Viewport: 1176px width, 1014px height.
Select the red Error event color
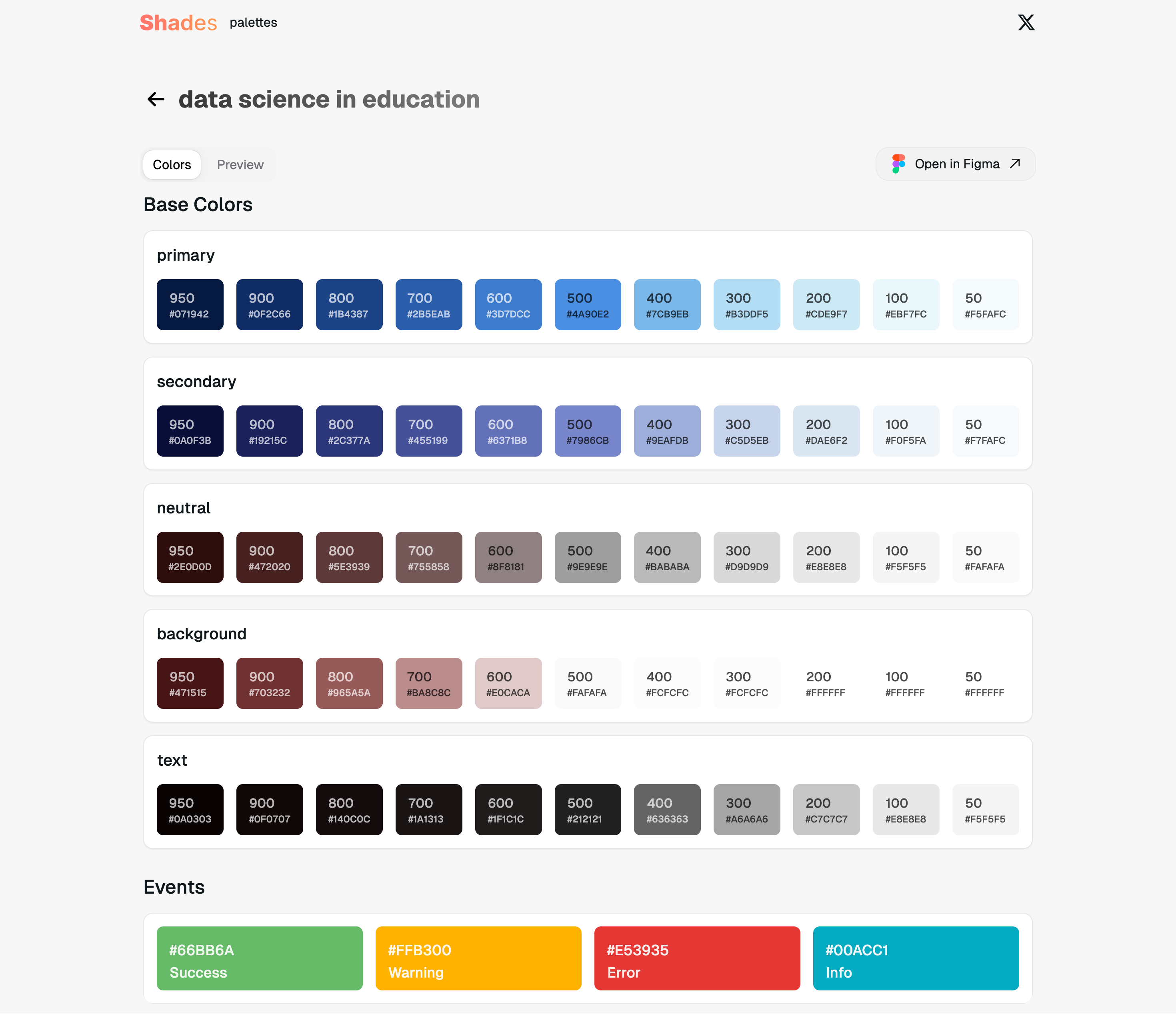tap(697, 958)
